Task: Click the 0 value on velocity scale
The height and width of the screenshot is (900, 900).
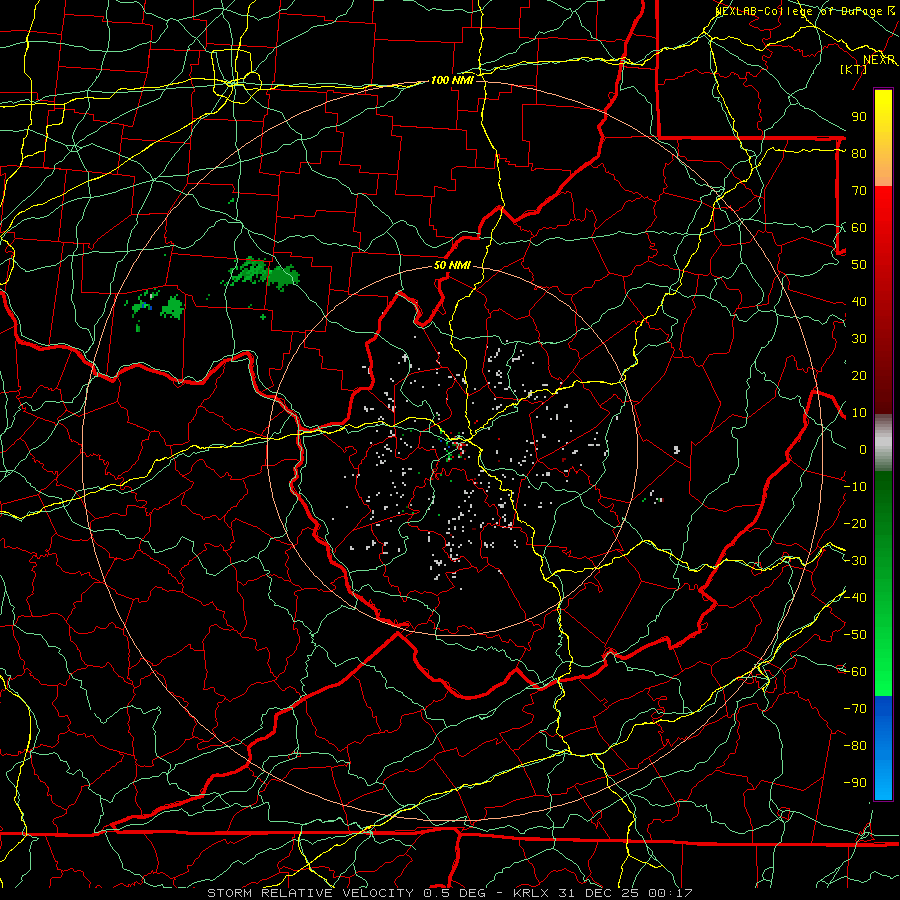Action: tap(863, 449)
